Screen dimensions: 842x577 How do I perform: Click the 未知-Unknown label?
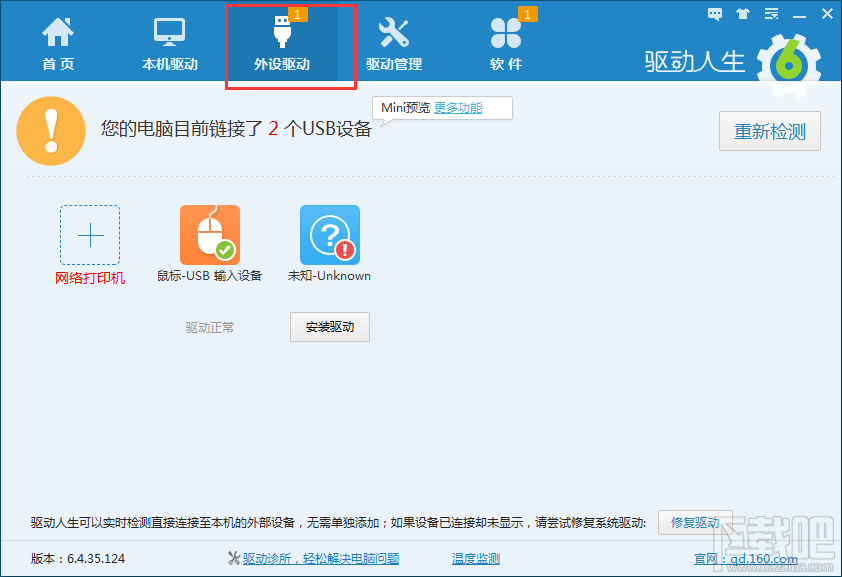click(x=329, y=276)
